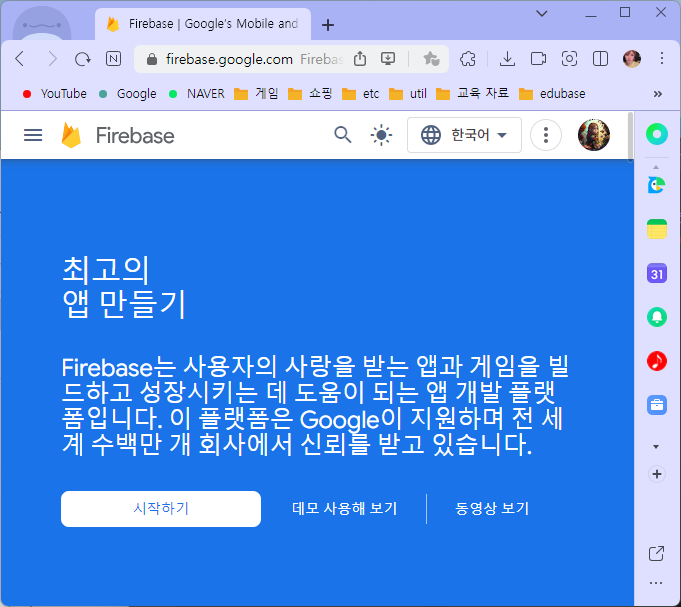Click the Firebase account avatar
This screenshot has width=681, height=607.
tap(594, 135)
